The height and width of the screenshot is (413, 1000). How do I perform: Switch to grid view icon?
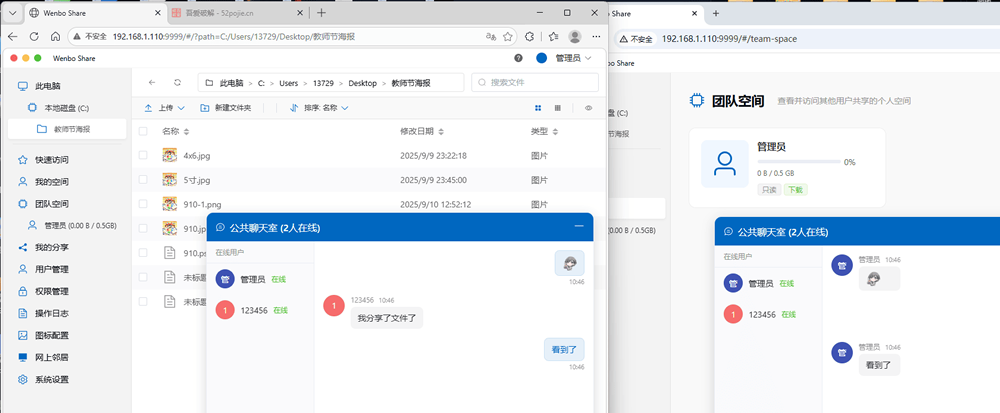click(538, 108)
